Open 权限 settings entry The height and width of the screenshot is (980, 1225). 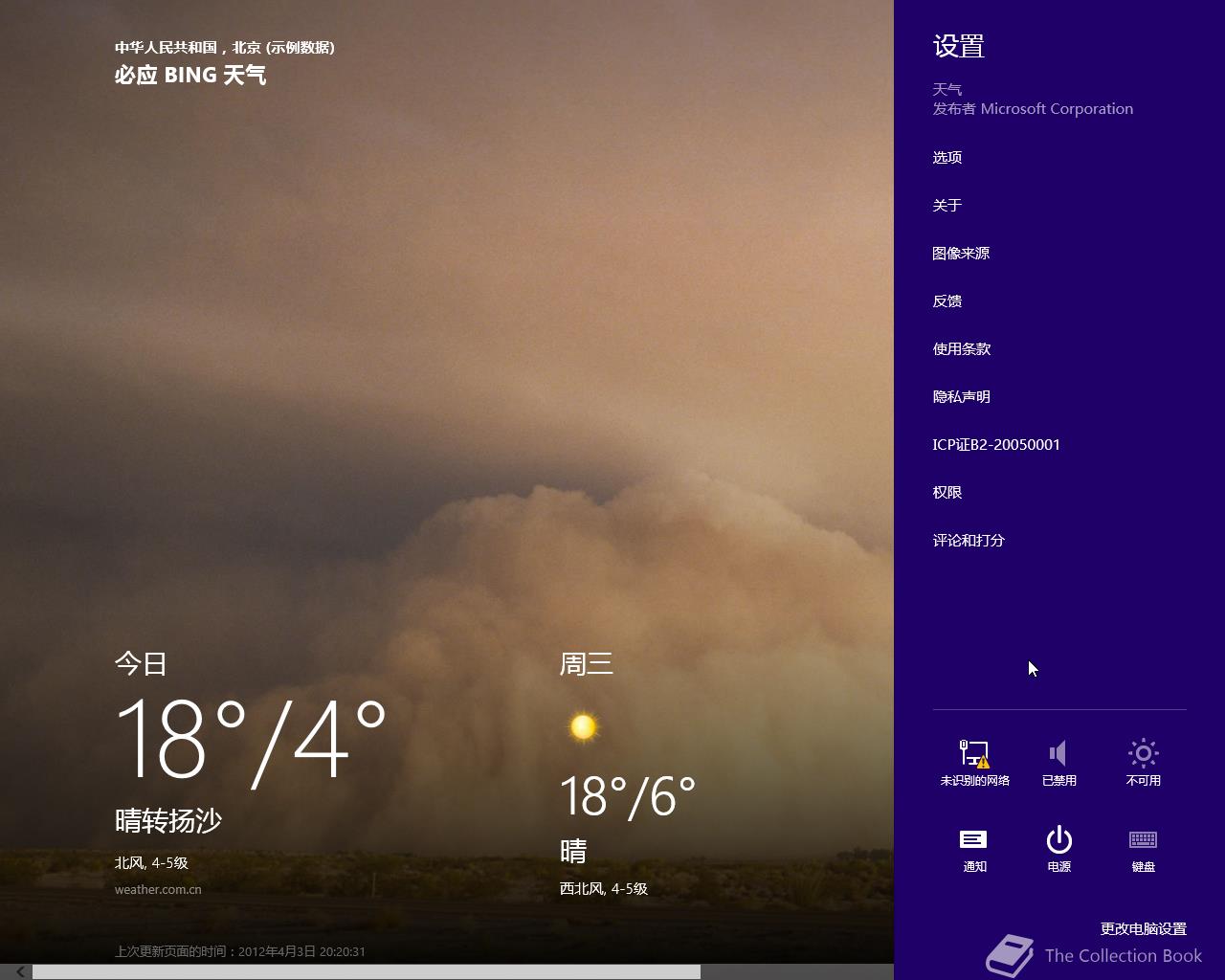coord(947,492)
